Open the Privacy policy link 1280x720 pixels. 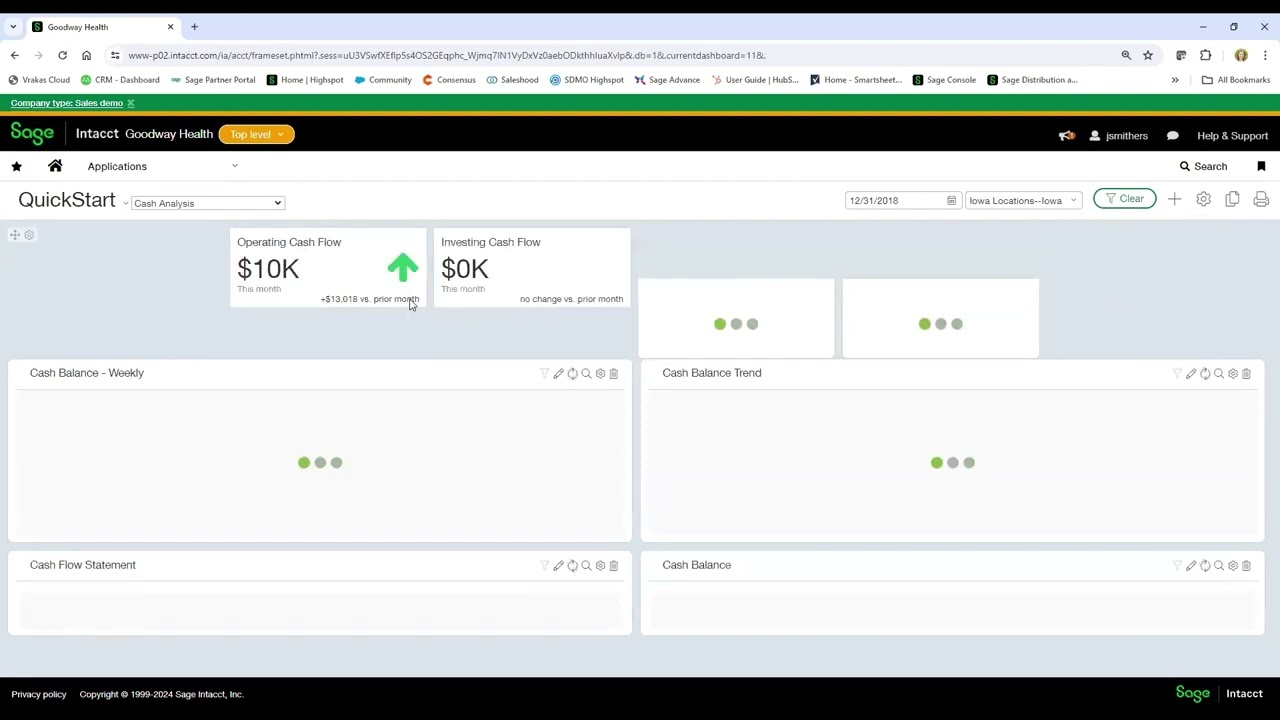[39, 694]
